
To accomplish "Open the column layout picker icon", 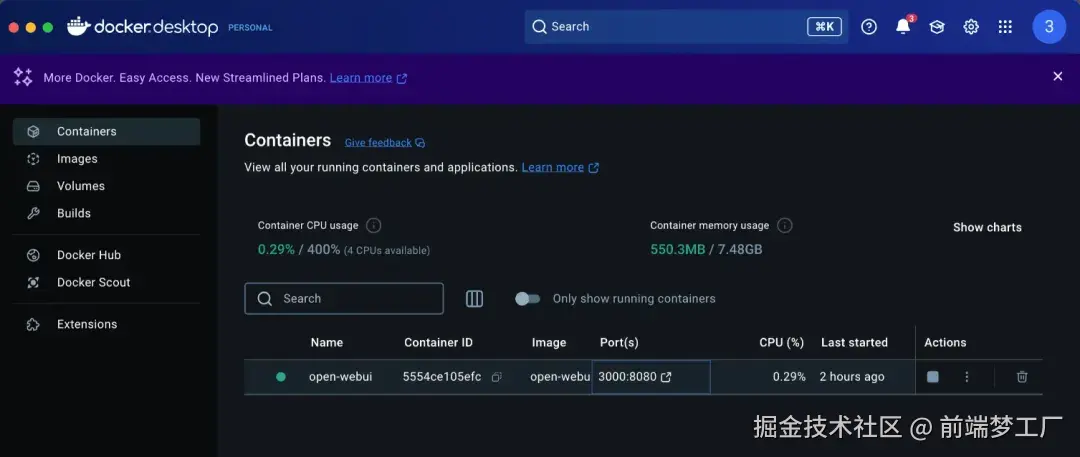I will (x=475, y=298).
